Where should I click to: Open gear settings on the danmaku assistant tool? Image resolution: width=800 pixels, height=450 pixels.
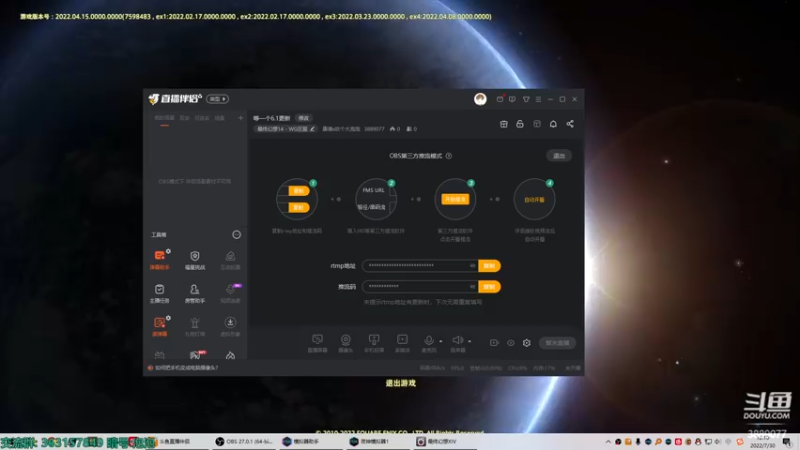coord(168,251)
